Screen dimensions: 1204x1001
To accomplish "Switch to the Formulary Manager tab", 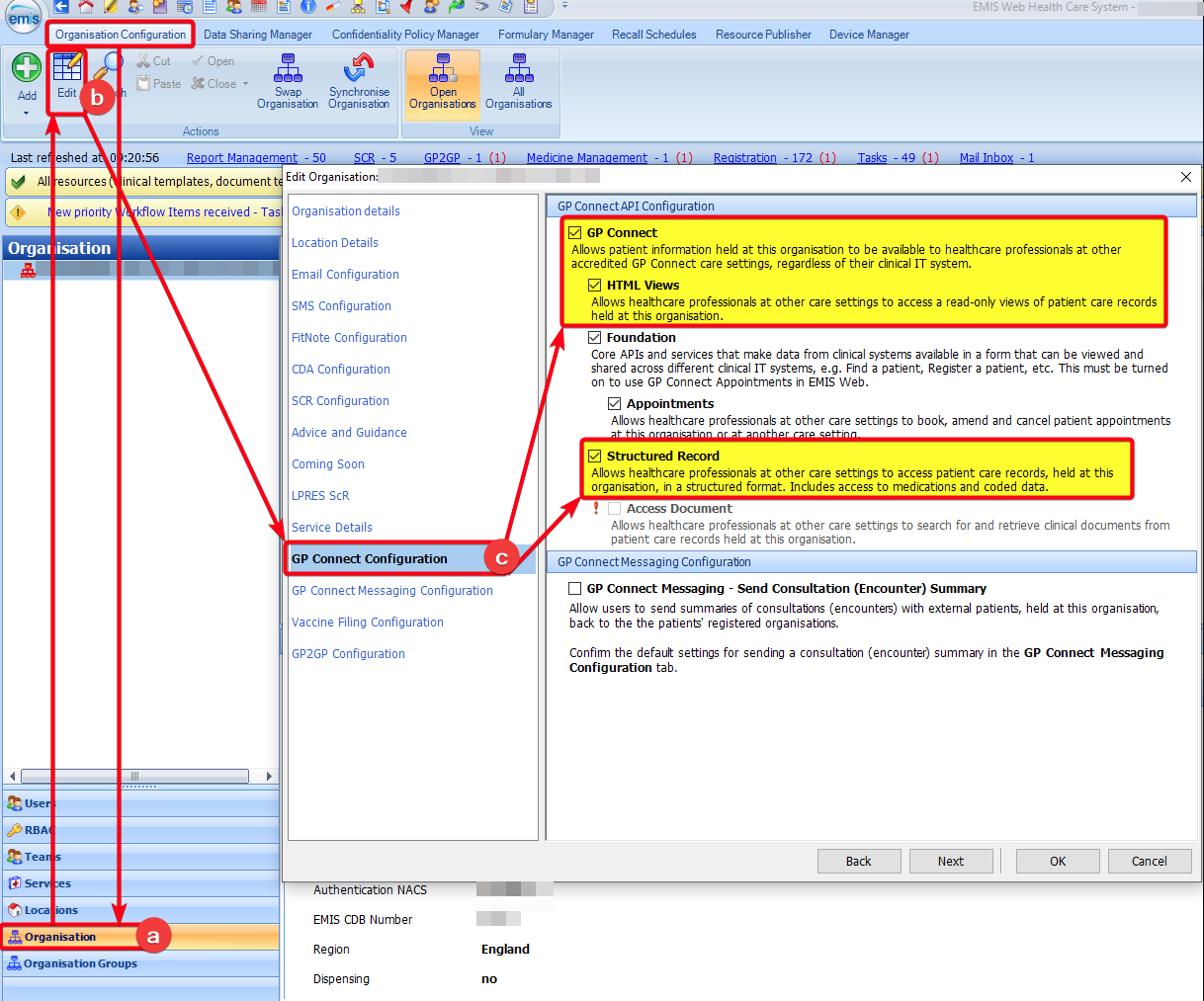I will point(546,35).
